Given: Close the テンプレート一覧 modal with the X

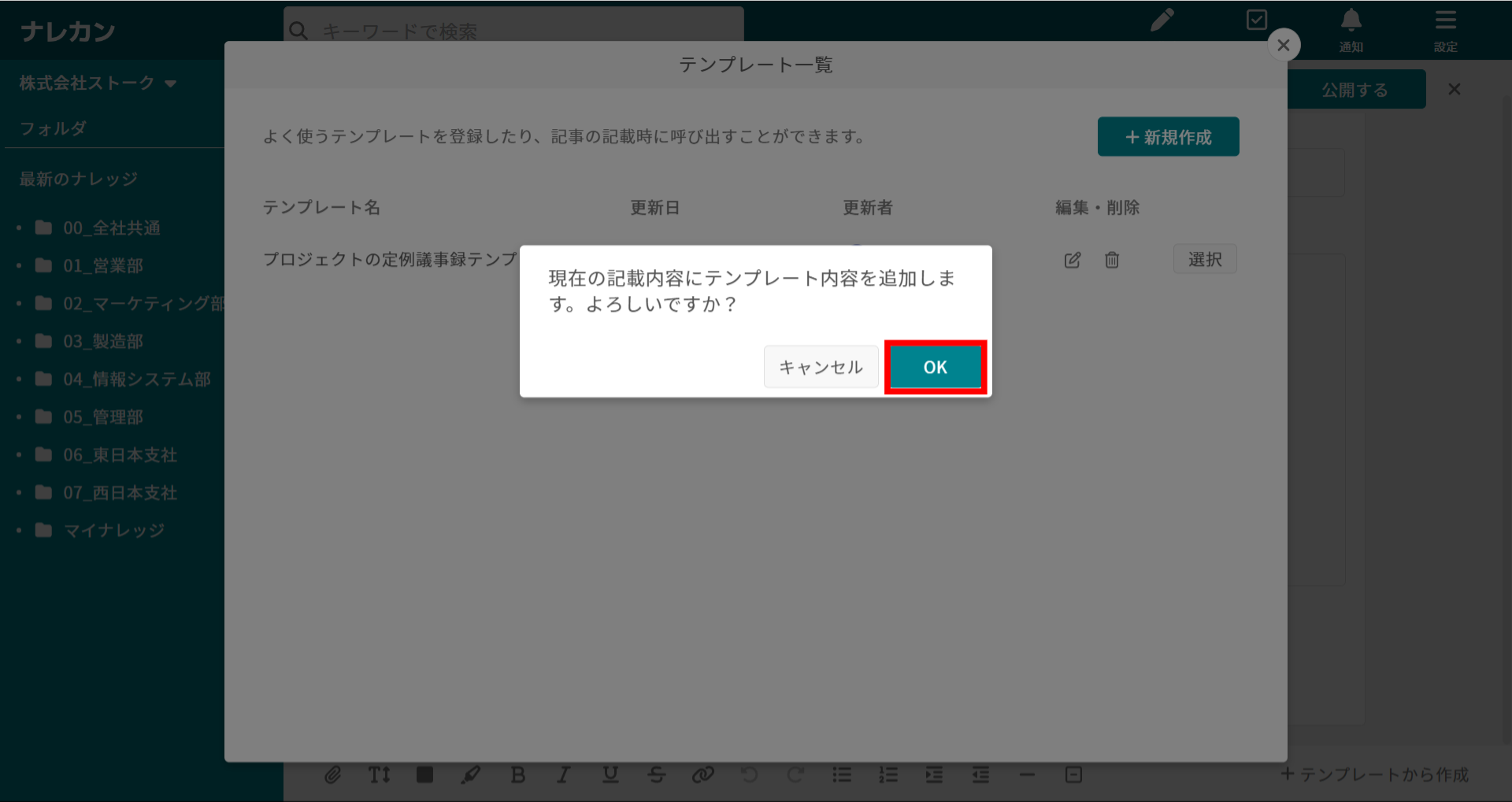Looking at the screenshot, I should coord(1283,46).
